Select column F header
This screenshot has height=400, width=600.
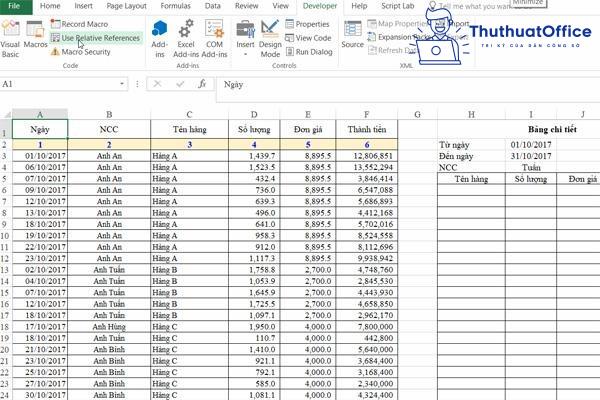pyautogui.click(x=367, y=114)
